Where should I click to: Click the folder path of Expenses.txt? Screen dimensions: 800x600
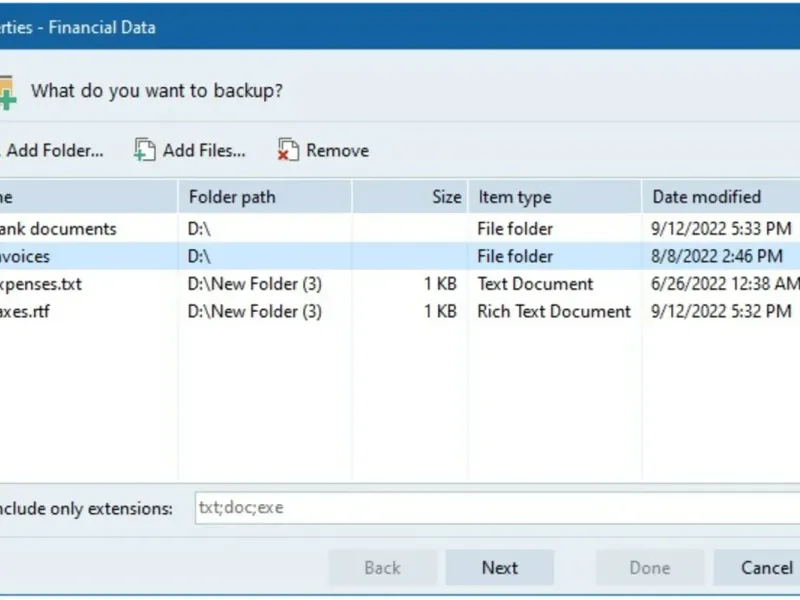pyautogui.click(x=255, y=284)
